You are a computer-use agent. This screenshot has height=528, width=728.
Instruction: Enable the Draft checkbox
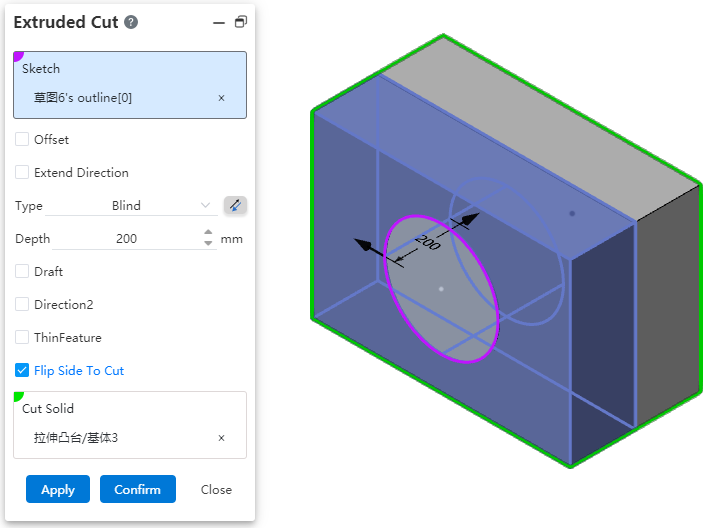[x=22, y=271]
